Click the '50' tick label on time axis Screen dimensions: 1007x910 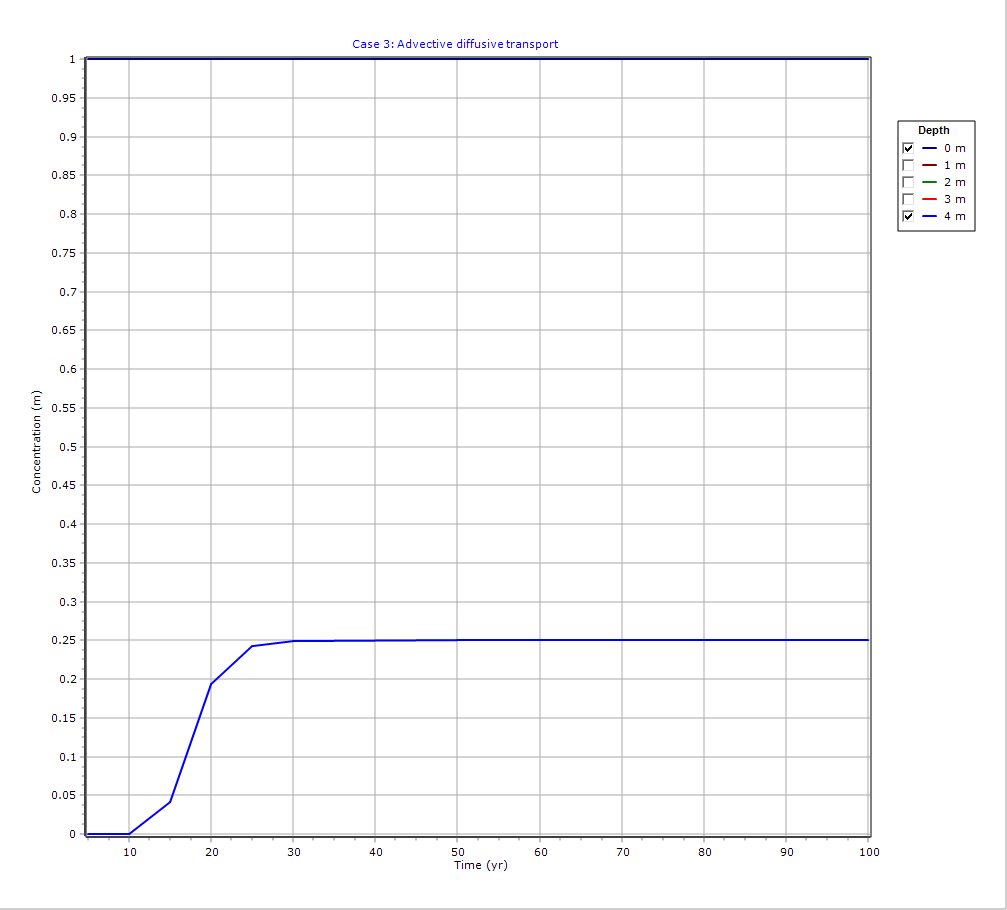click(x=457, y=852)
